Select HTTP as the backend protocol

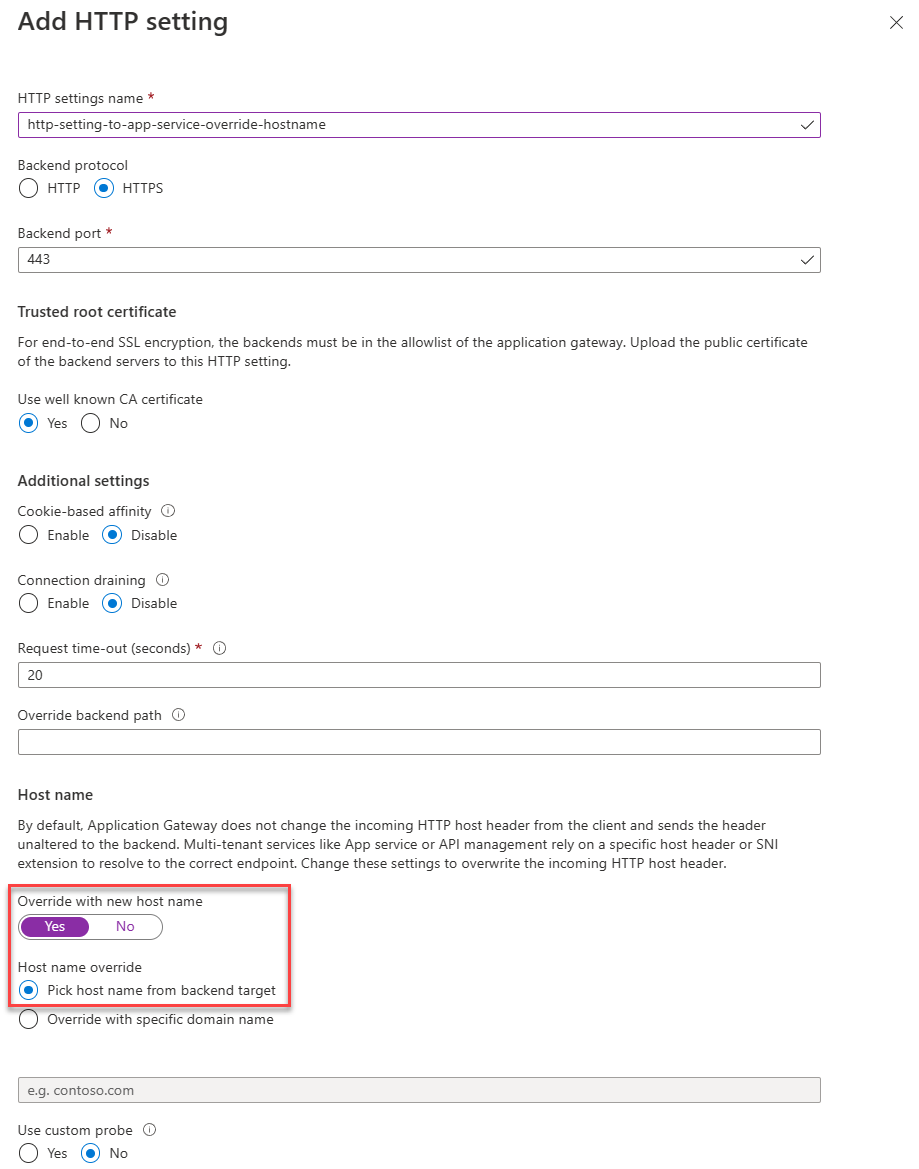(28, 188)
